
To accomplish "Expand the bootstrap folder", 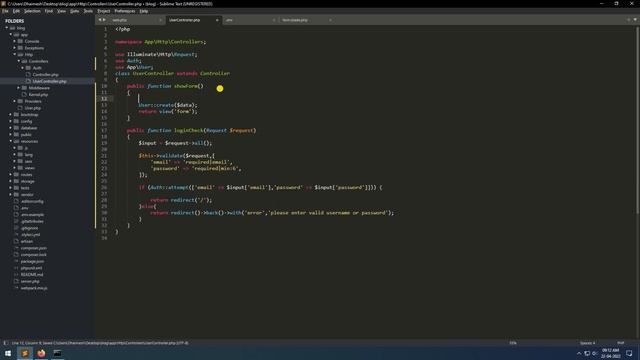I will [11, 115].
